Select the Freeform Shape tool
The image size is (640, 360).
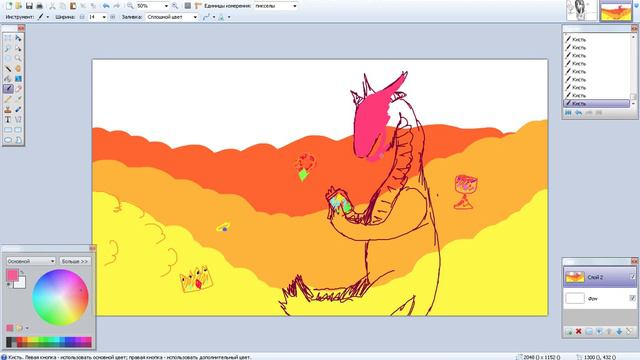pos(18,140)
